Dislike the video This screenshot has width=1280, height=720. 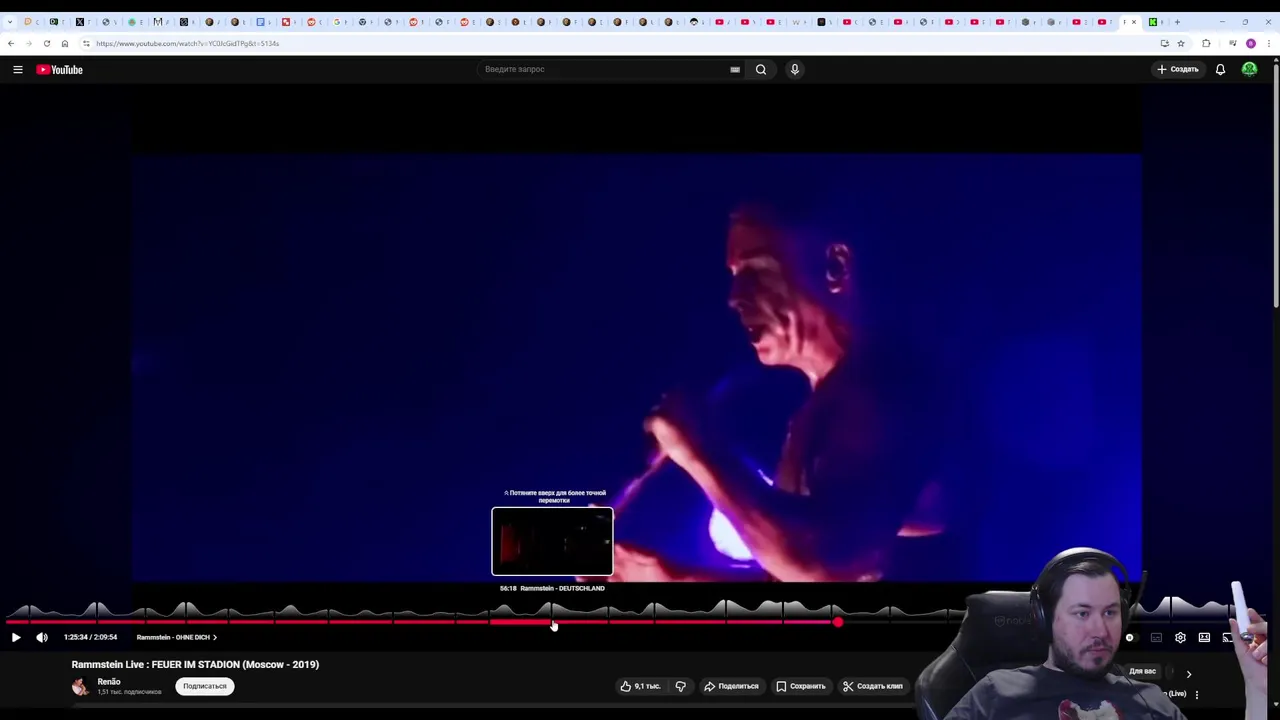click(681, 686)
